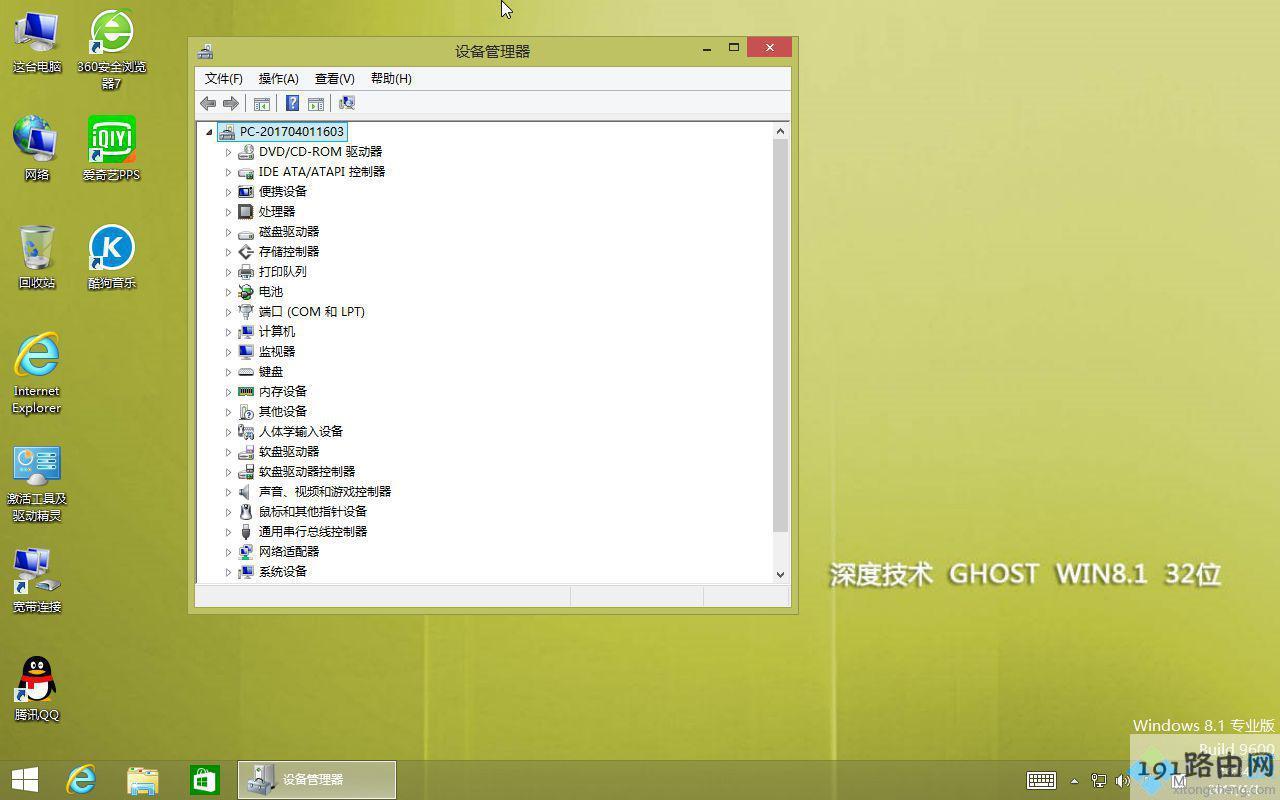Click the Windows Start button on taskbar

25,780
